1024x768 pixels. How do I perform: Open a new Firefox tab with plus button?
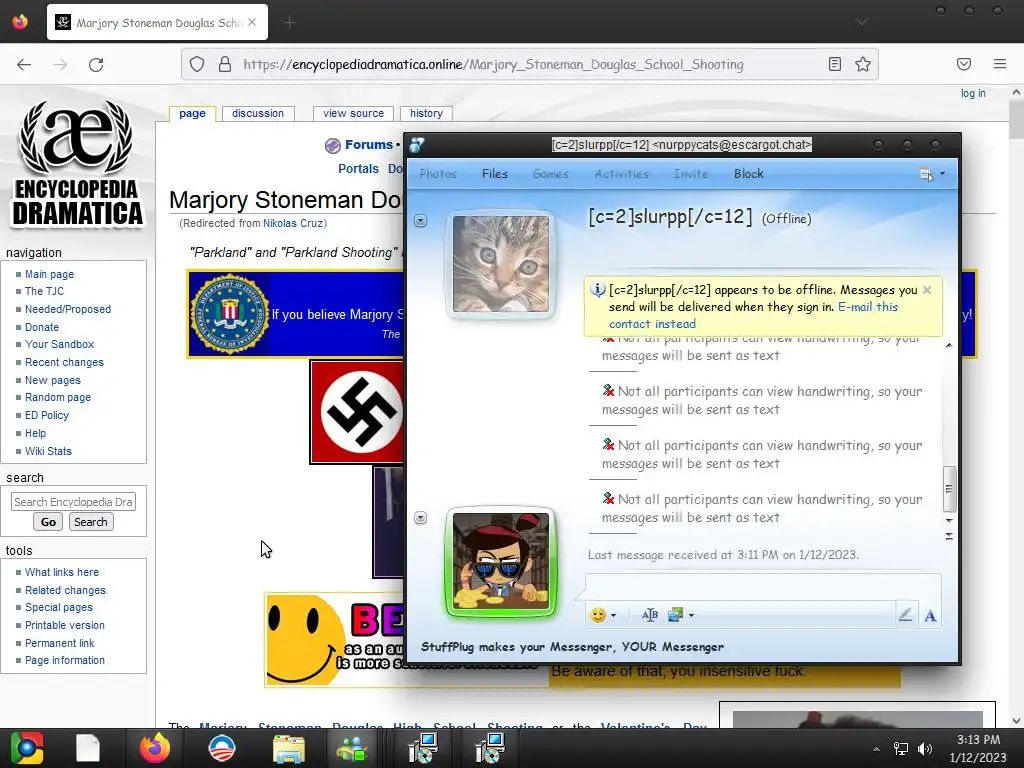click(x=290, y=23)
